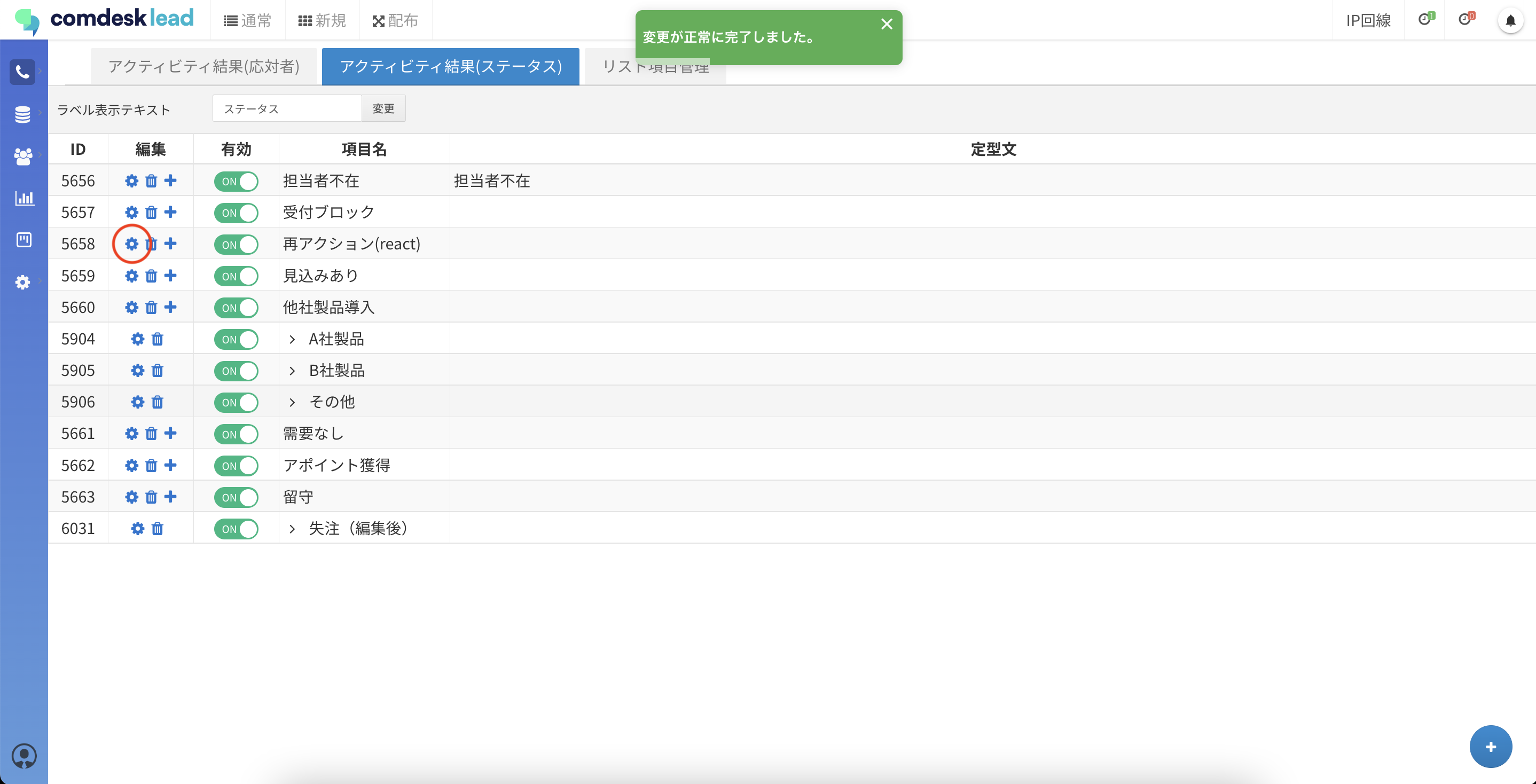Image resolution: width=1536 pixels, height=784 pixels.
Task: Expand the その他 row chevron
Action: (x=292, y=403)
